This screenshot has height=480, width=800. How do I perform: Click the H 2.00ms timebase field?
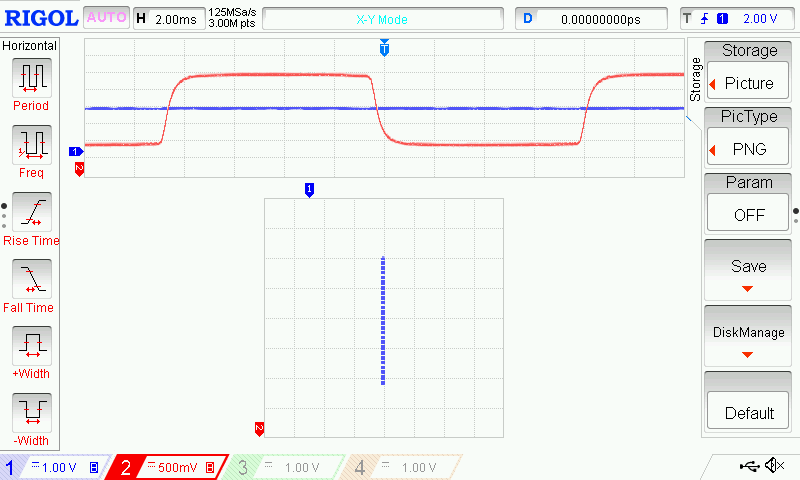[169, 19]
